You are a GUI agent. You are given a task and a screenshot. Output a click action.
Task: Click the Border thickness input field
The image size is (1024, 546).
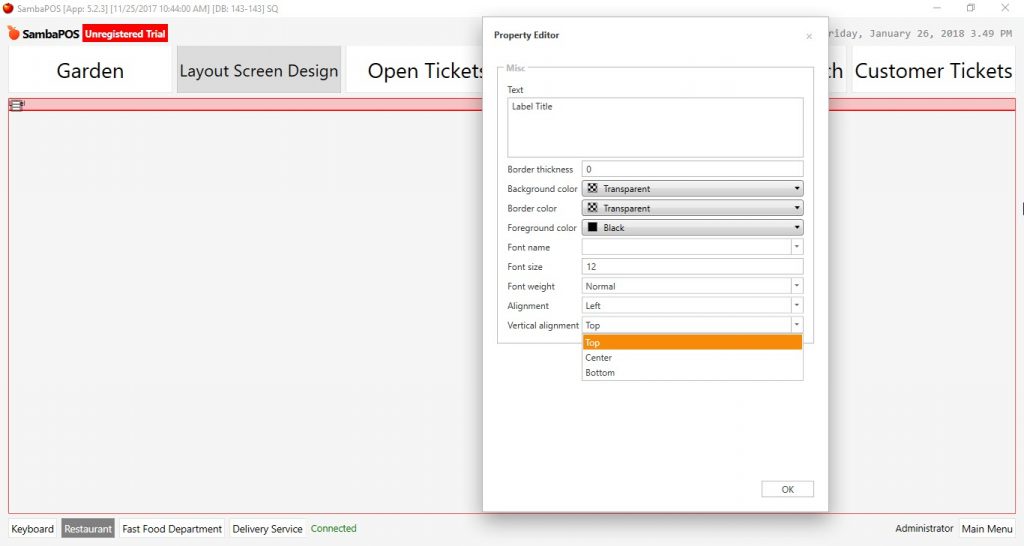pos(692,169)
